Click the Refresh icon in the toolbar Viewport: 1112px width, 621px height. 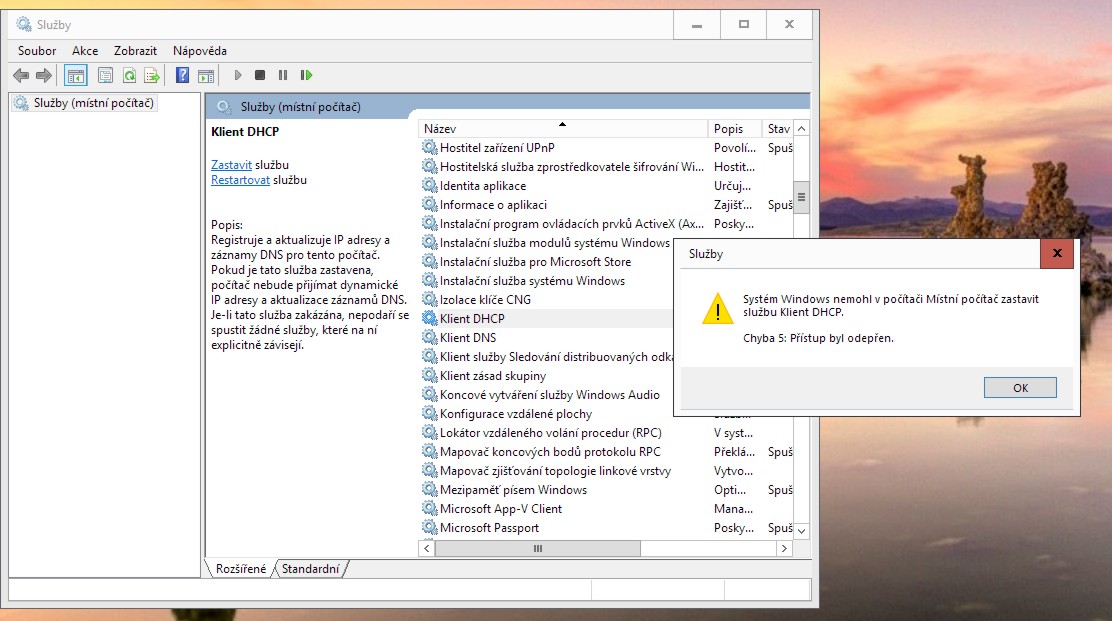coord(129,75)
